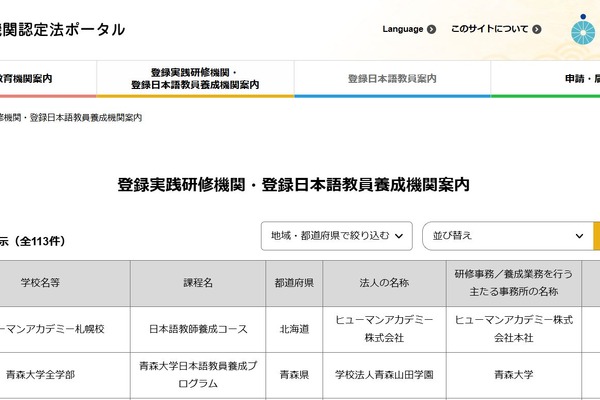Open the 登録実践研修機関・登録日本語教員養成機関案内 tab
600x400 pixels.
tap(195, 79)
